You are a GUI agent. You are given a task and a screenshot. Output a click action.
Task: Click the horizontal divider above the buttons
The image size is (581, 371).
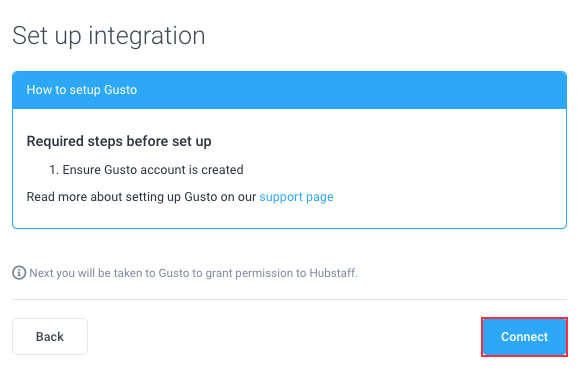click(x=289, y=299)
